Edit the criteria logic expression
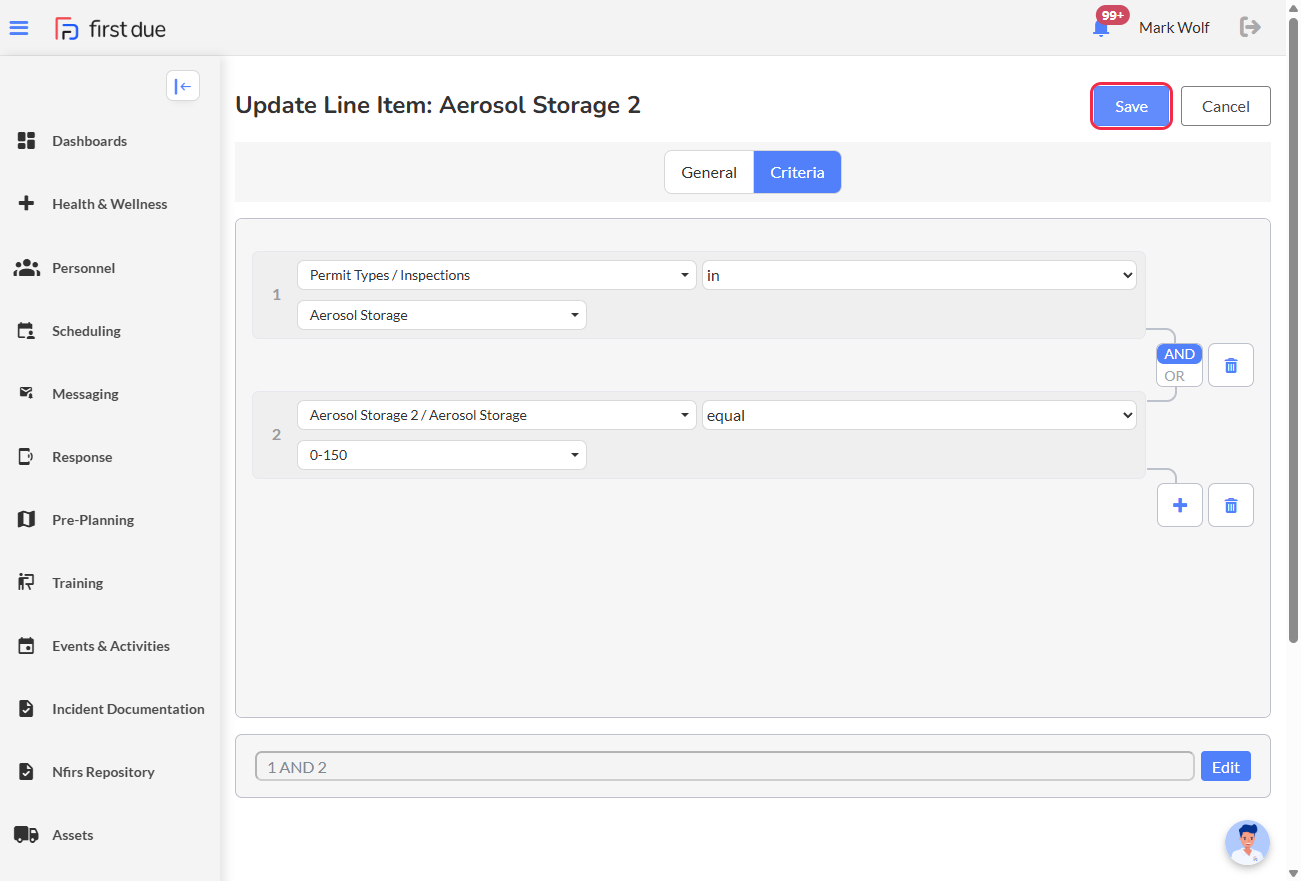 click(1226, 767)
